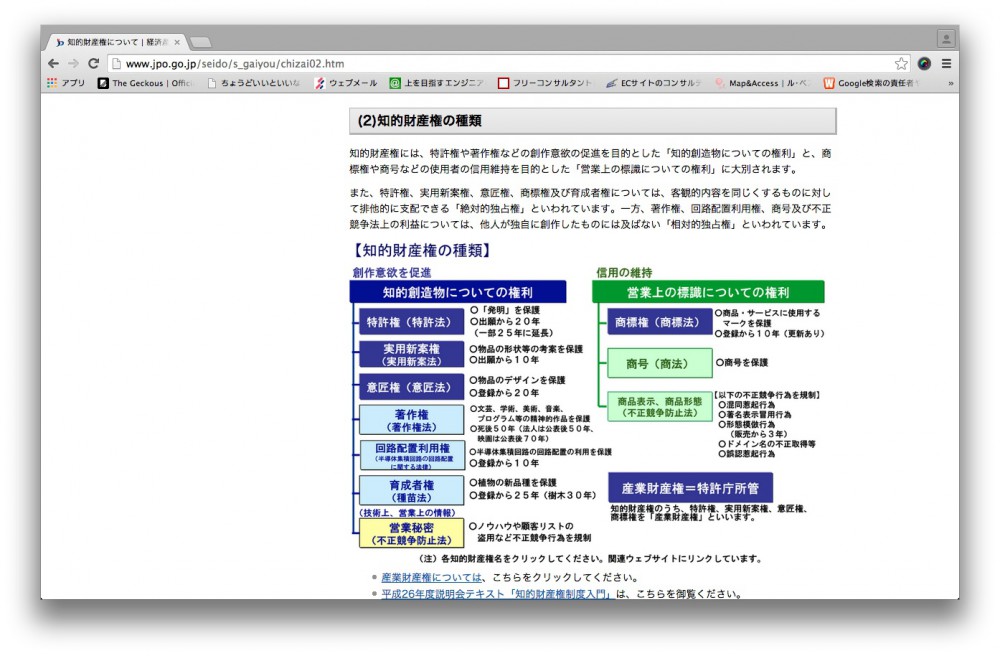Image resolution: width=1000 pixels, height=656 pixels.
Task: Click the 信用の維持 label
Action: coord(624,273)
